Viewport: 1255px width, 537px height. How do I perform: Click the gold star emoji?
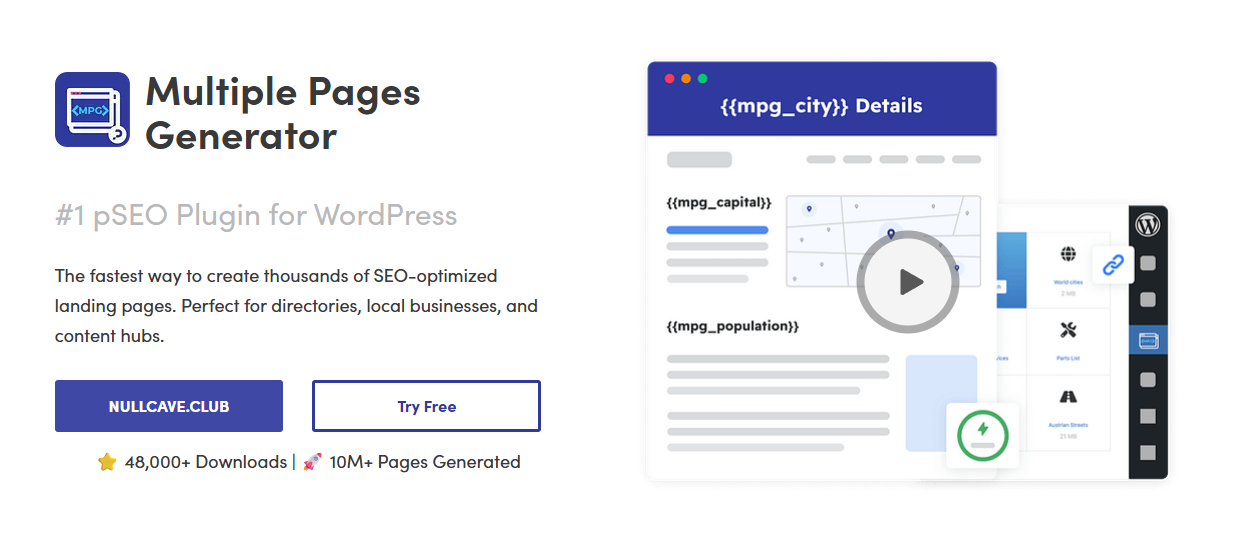pos(107,462)
